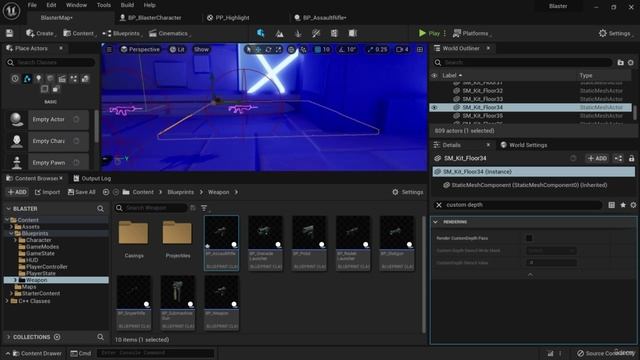
Task: Open the property matrix grid icon in Details
Action: pyautogui.click(x=611, y=205)
